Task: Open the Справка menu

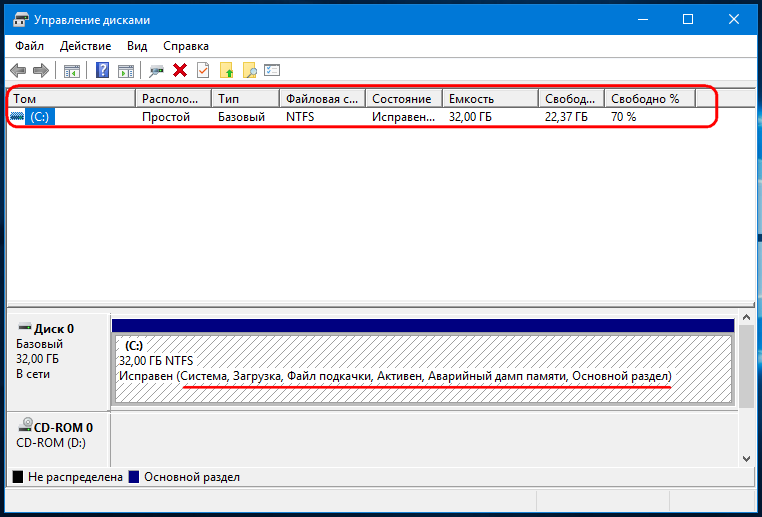Action: [x=186, y=46]
